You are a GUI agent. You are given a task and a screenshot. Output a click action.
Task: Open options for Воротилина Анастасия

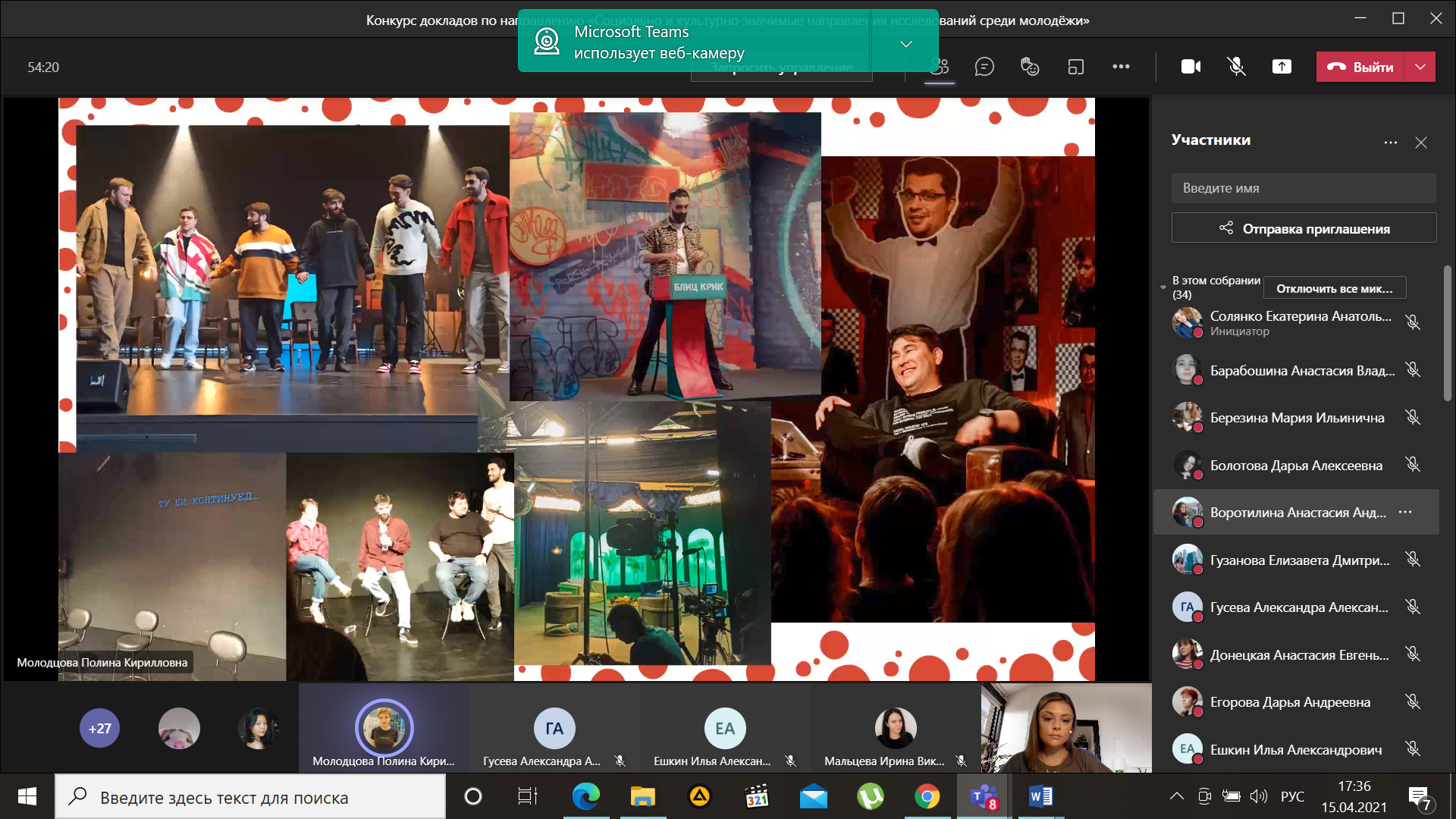(1405, 512)
